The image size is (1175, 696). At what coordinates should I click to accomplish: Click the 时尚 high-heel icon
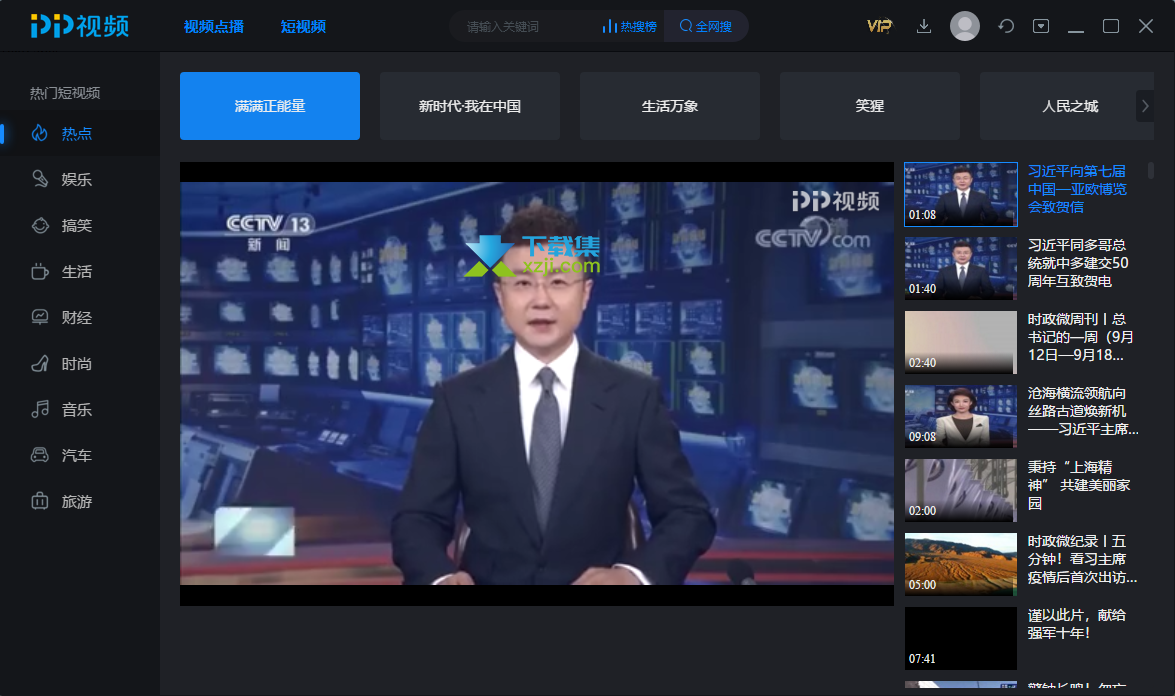(40, 363)
